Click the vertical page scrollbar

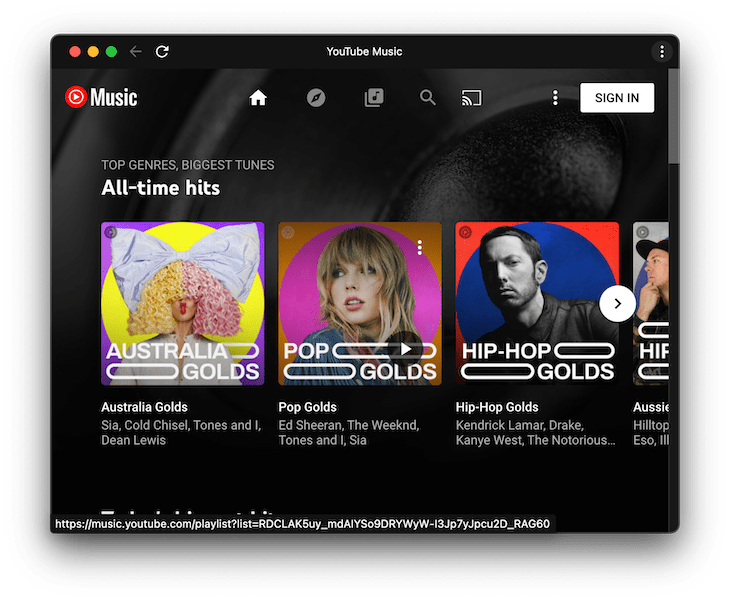673,115
